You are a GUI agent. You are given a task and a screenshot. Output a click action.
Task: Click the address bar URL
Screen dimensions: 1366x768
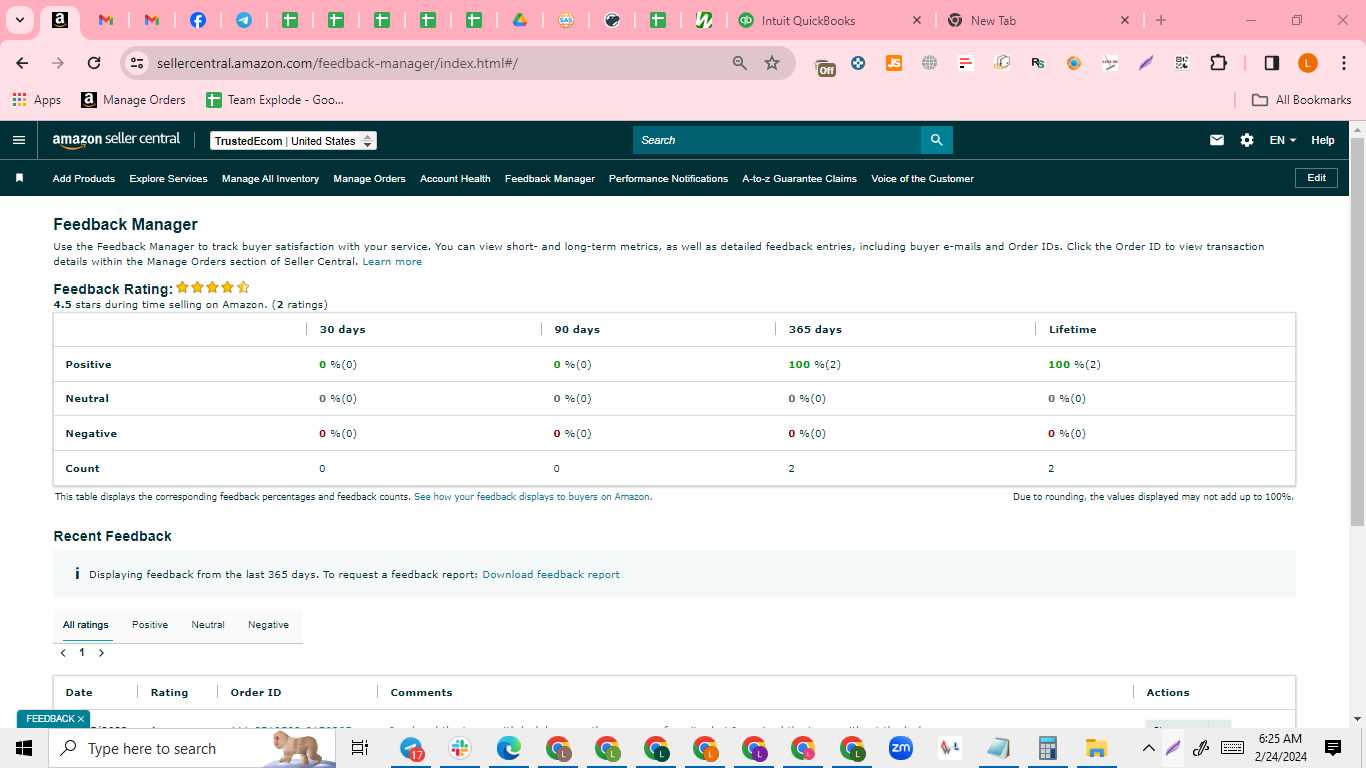337,63
